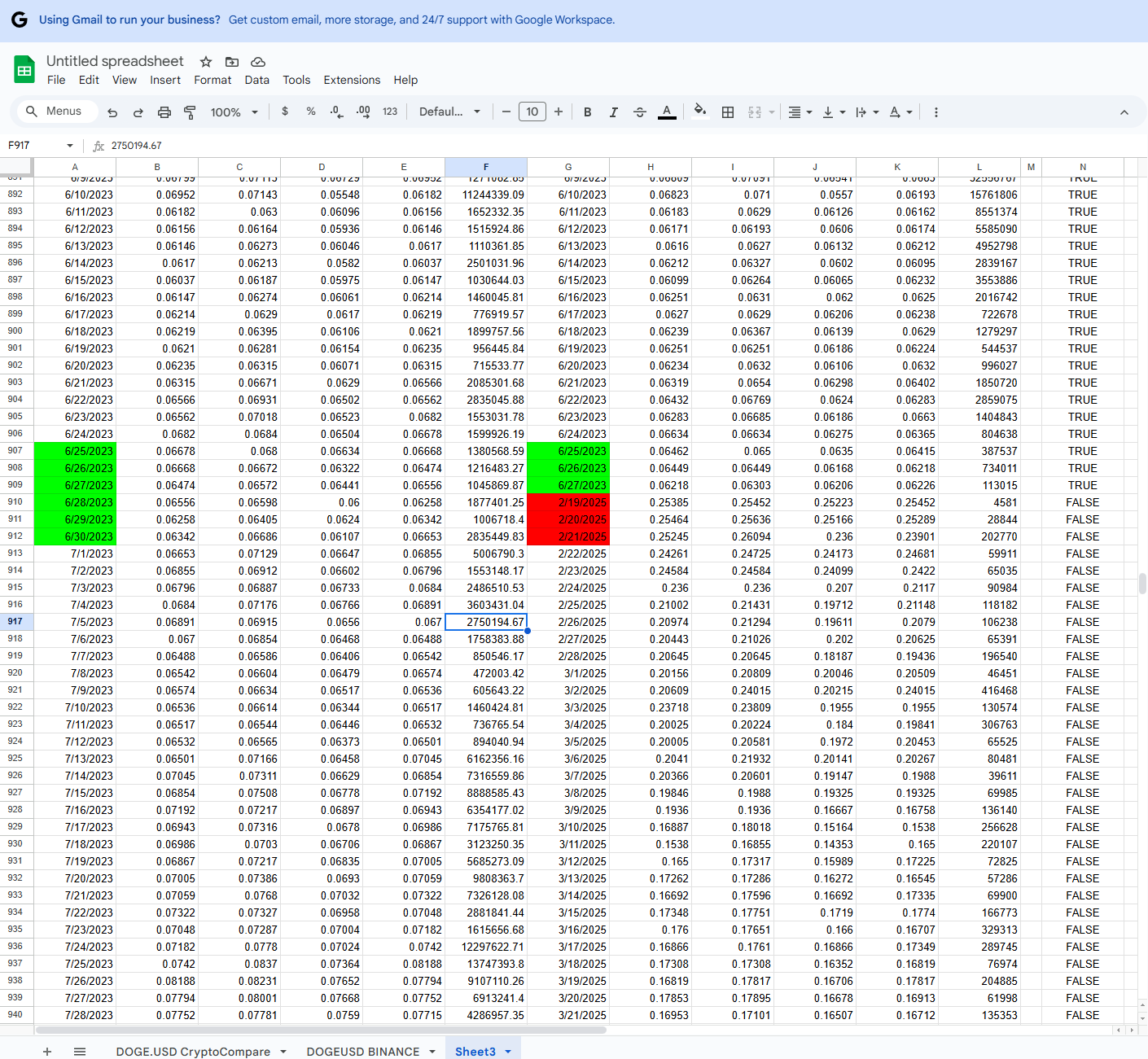Format as currency with dollar icon
Screen dimensions: 1148x1059
coord(285,112)
